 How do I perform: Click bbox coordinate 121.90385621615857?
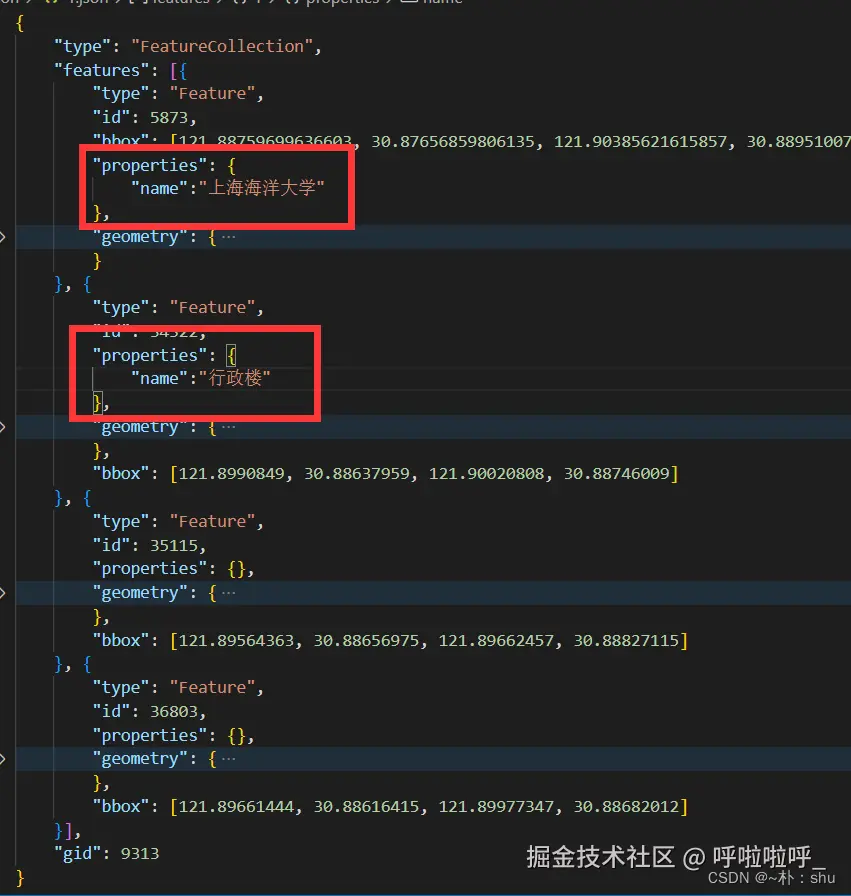tap(641, 142)
